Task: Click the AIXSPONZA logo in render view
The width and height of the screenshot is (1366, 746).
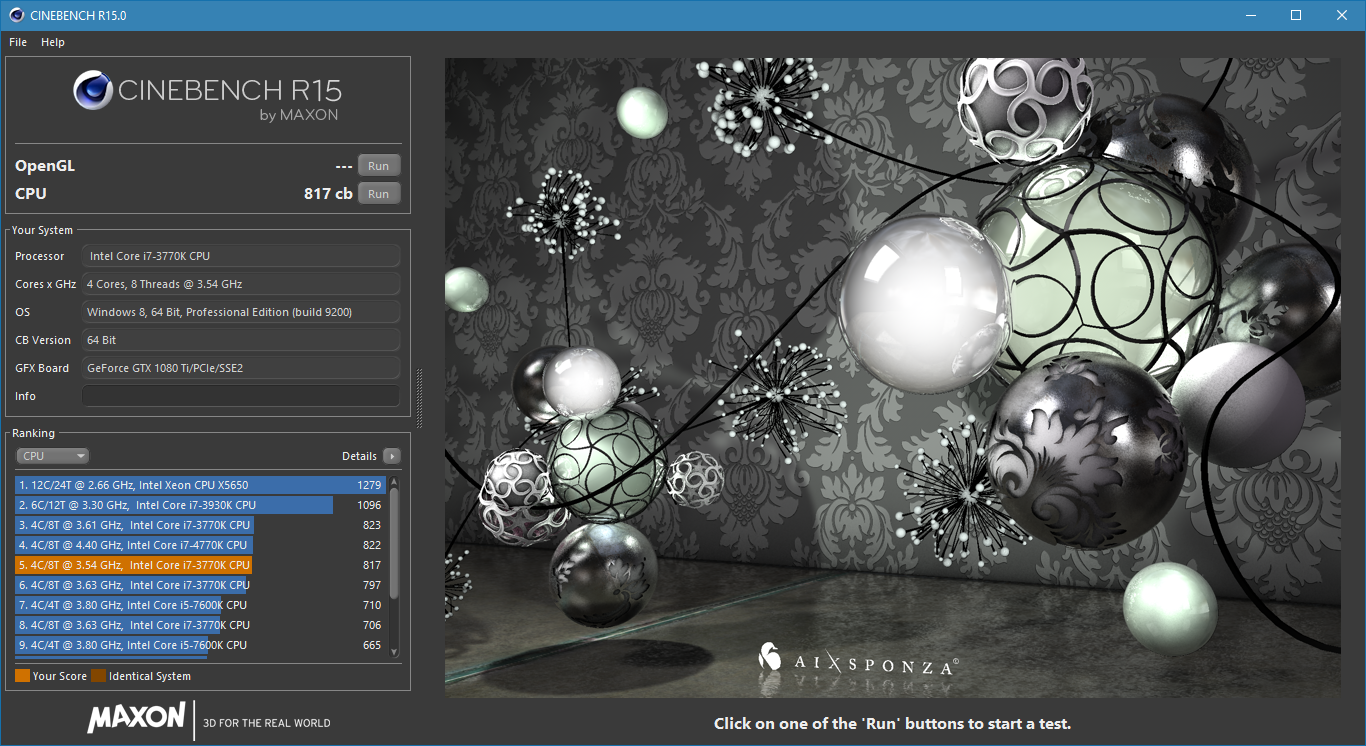Action: [859, 661]
